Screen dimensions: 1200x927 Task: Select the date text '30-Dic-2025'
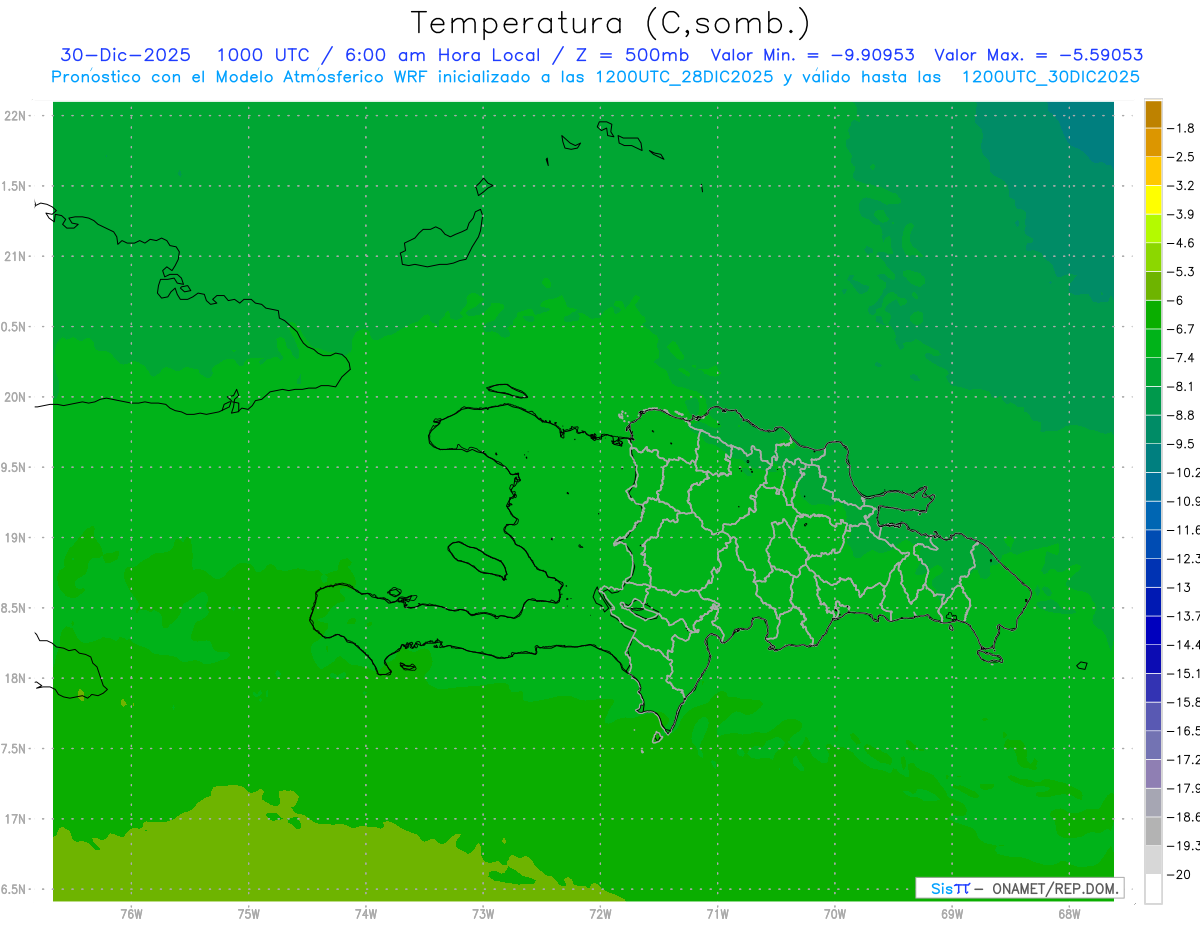click(x=127, y=55)
